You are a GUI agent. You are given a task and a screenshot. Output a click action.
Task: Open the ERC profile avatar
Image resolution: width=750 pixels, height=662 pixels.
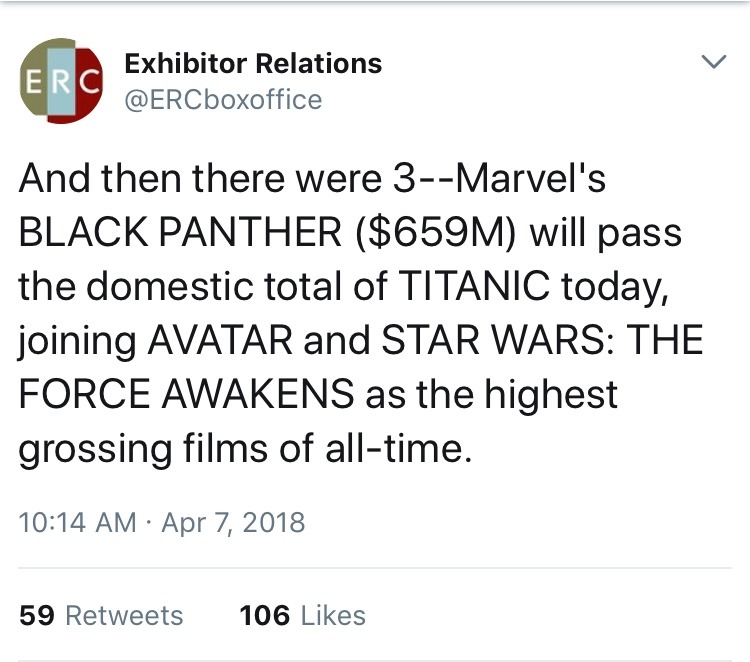[x=61, y=81]
